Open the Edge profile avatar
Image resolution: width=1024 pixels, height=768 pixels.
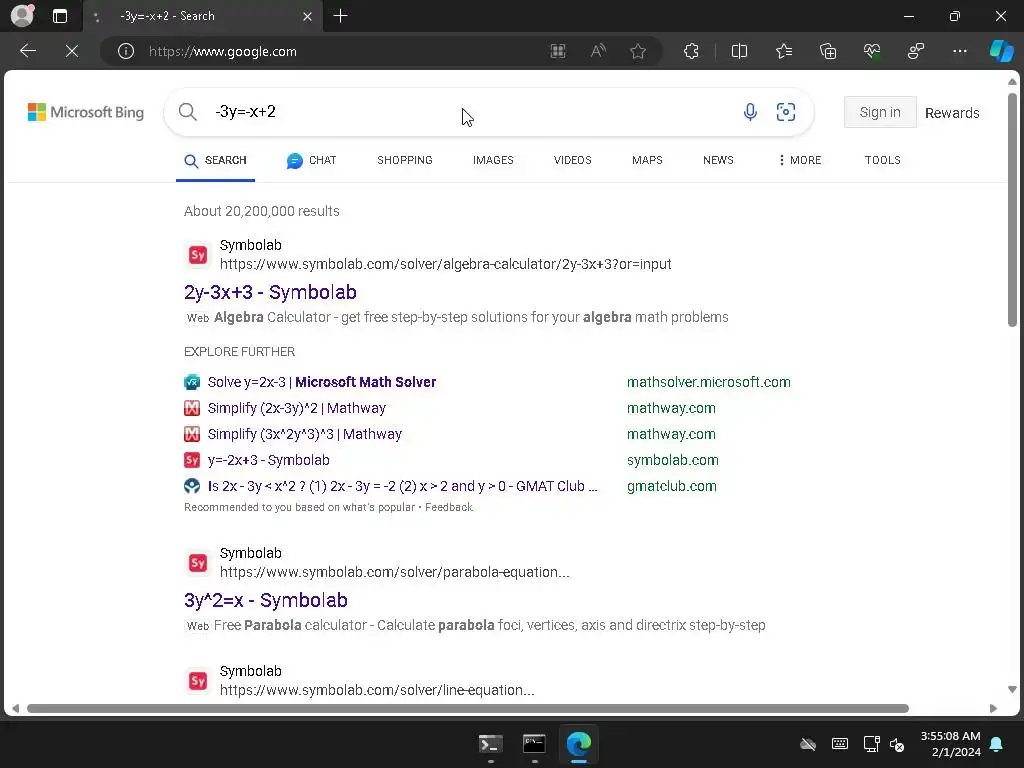[22, 16]
